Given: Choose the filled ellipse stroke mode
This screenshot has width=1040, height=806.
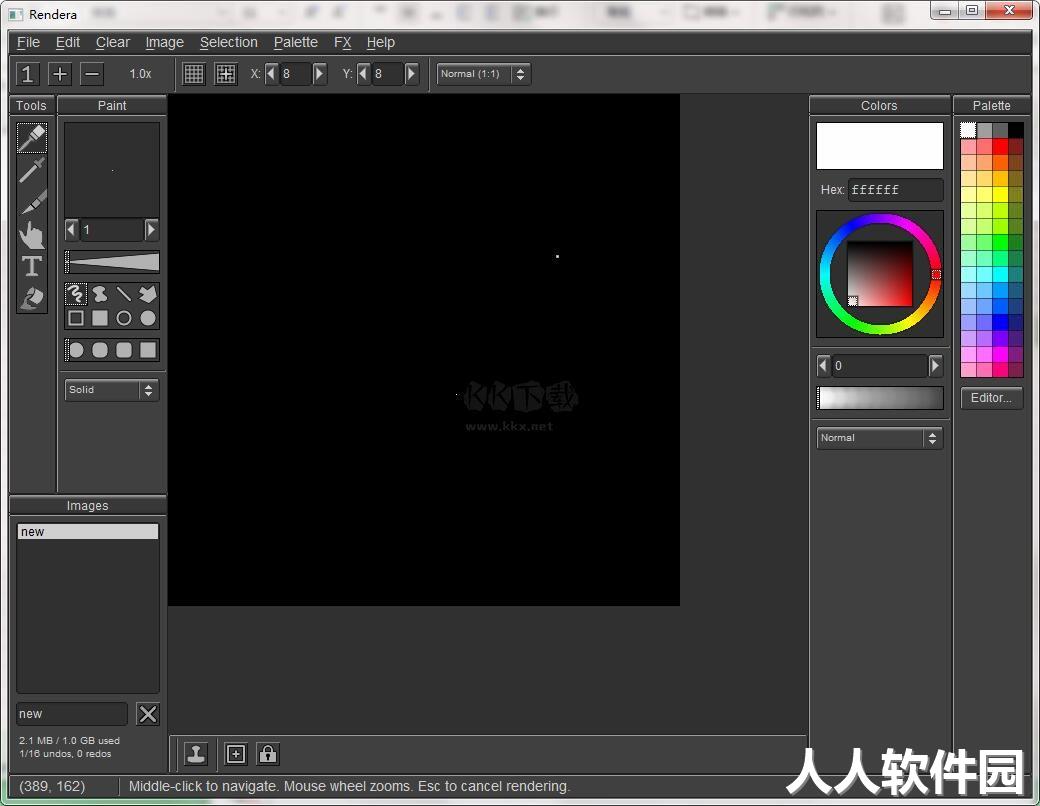Looking at the screenshot, I should [148, 318].
